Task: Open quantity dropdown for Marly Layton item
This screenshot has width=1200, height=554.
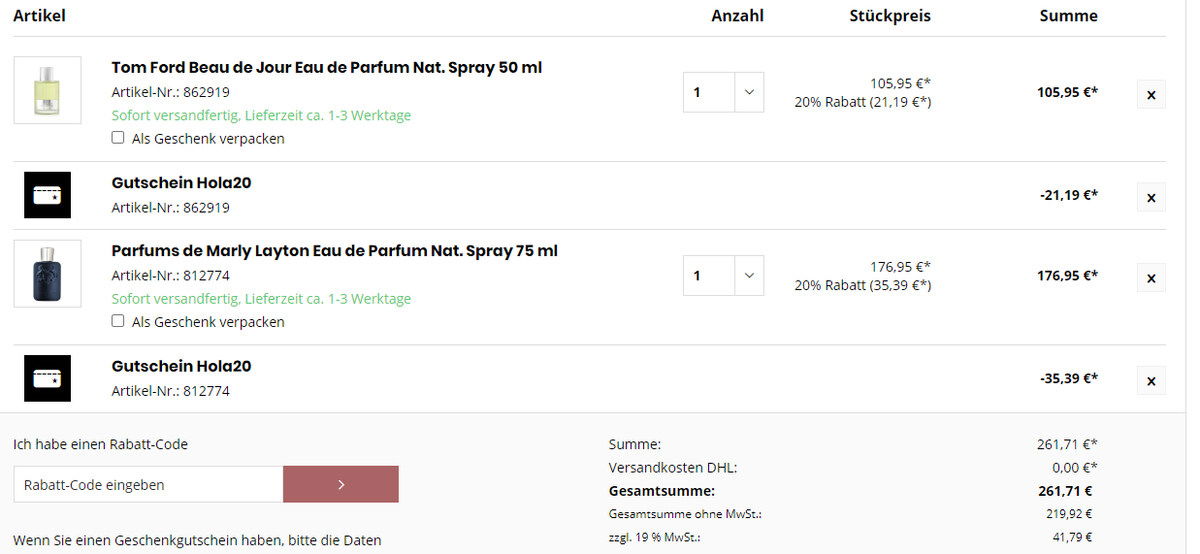Action: coord(723,275)
